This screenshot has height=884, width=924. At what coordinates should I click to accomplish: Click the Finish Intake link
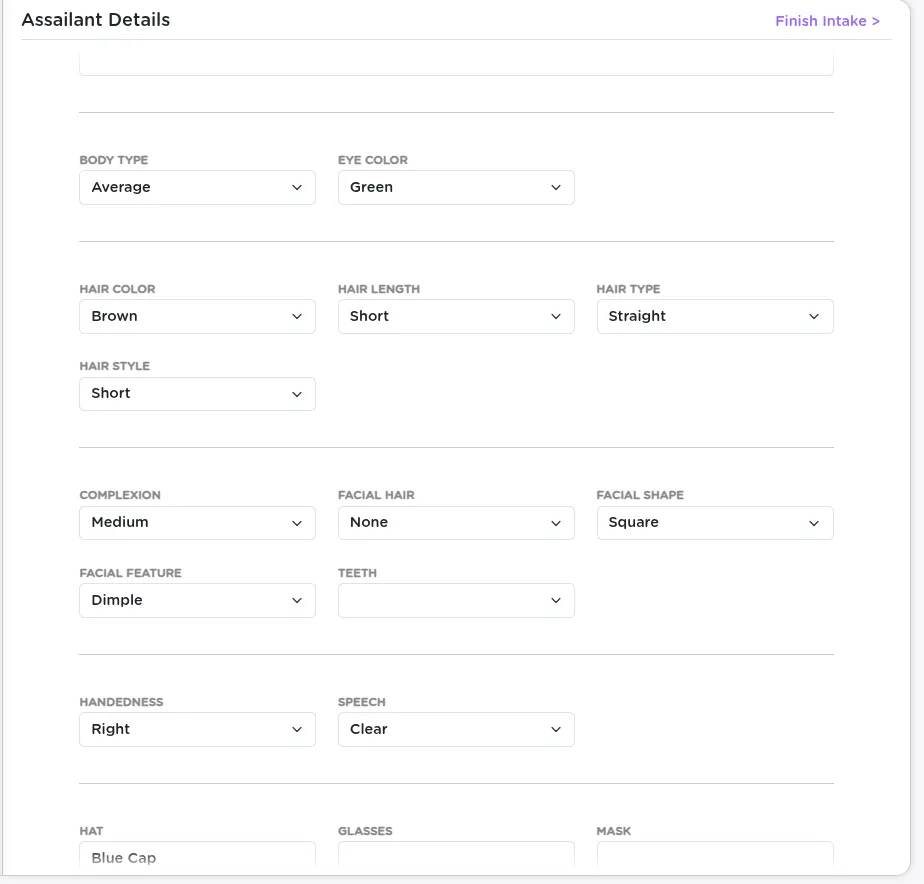click(x=827, y=20)
